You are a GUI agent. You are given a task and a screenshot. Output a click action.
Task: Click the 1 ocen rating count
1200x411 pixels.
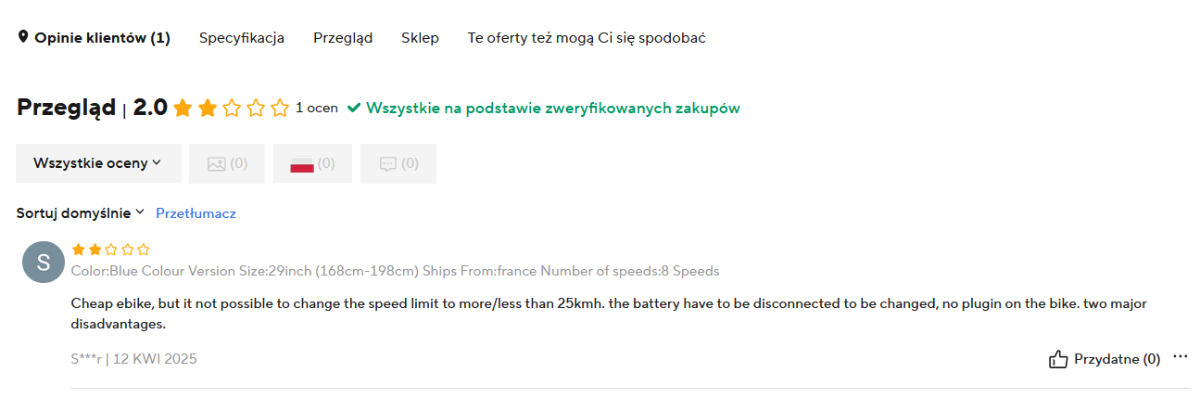(317, 108)
